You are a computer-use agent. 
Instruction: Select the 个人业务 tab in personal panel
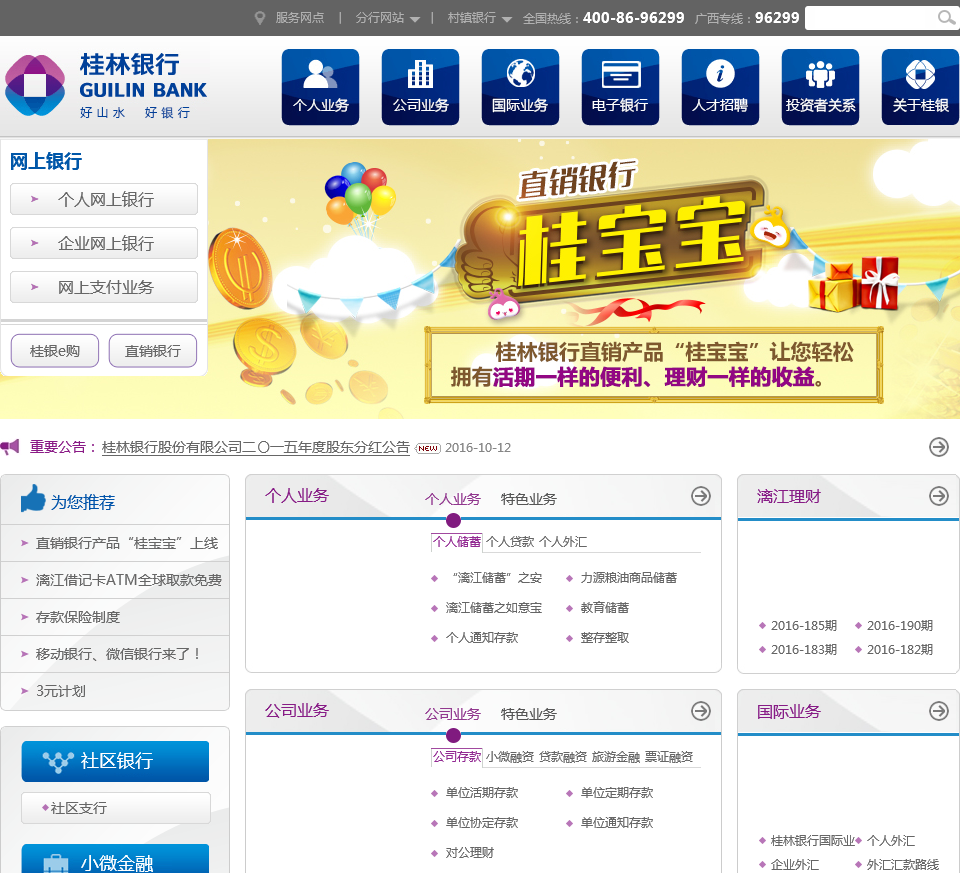click(452, 499)
